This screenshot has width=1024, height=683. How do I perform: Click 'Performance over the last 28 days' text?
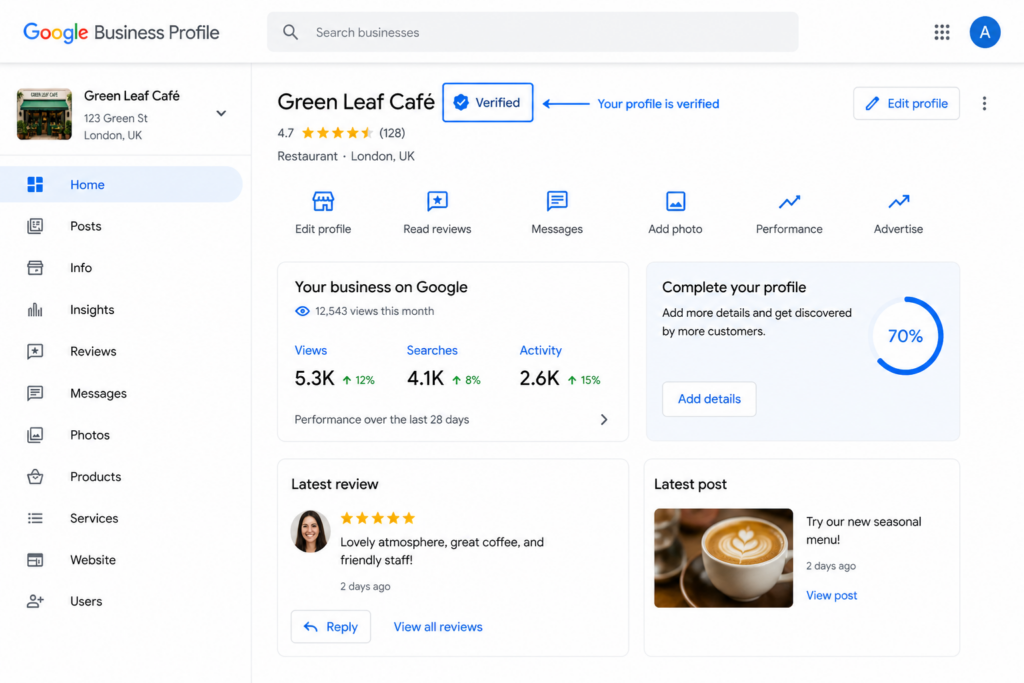pyautogui.click(x=382, y=420)
